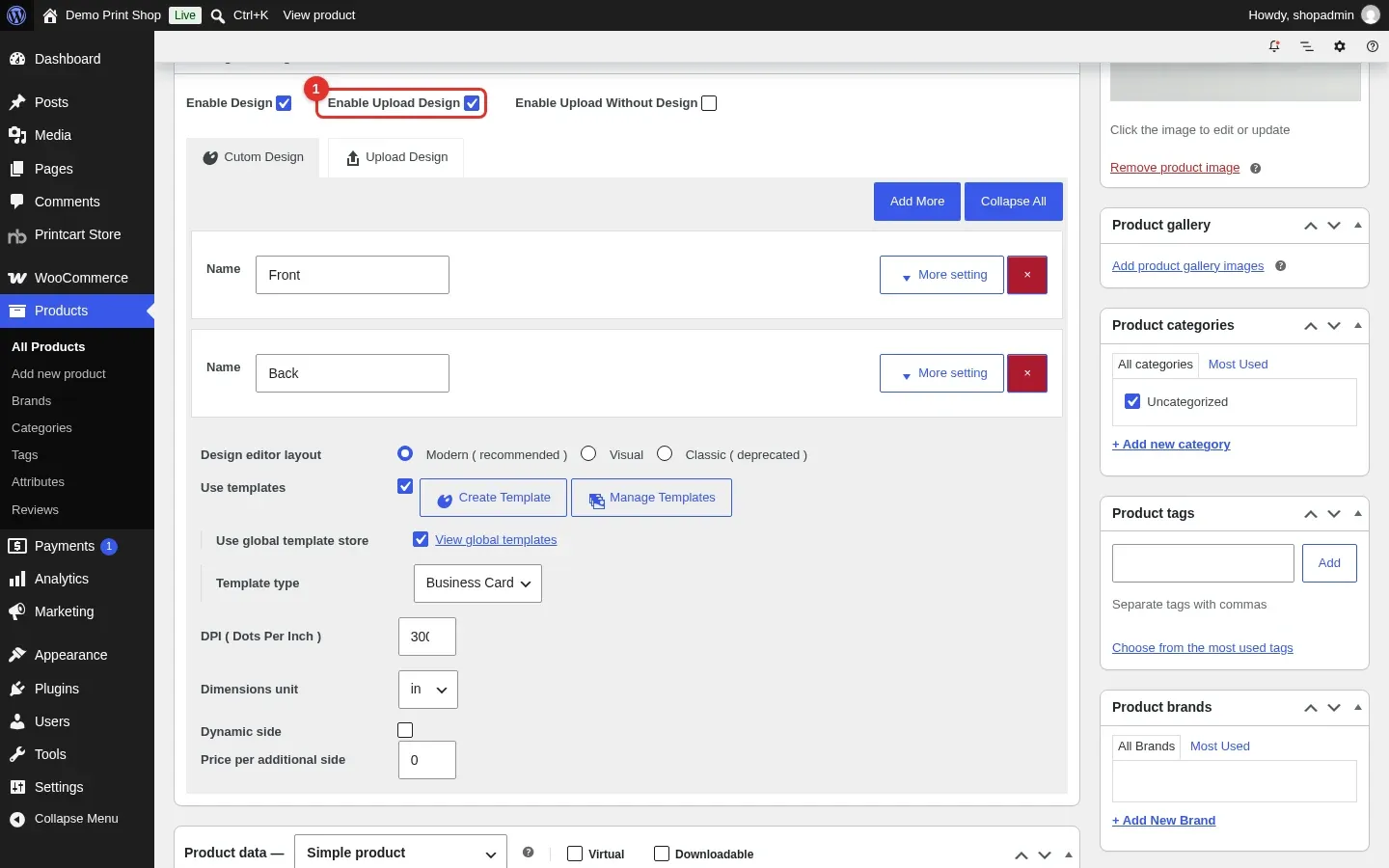Click the DPI input field
This screenshot has width=1389, height=868.
tap(427, 637)
